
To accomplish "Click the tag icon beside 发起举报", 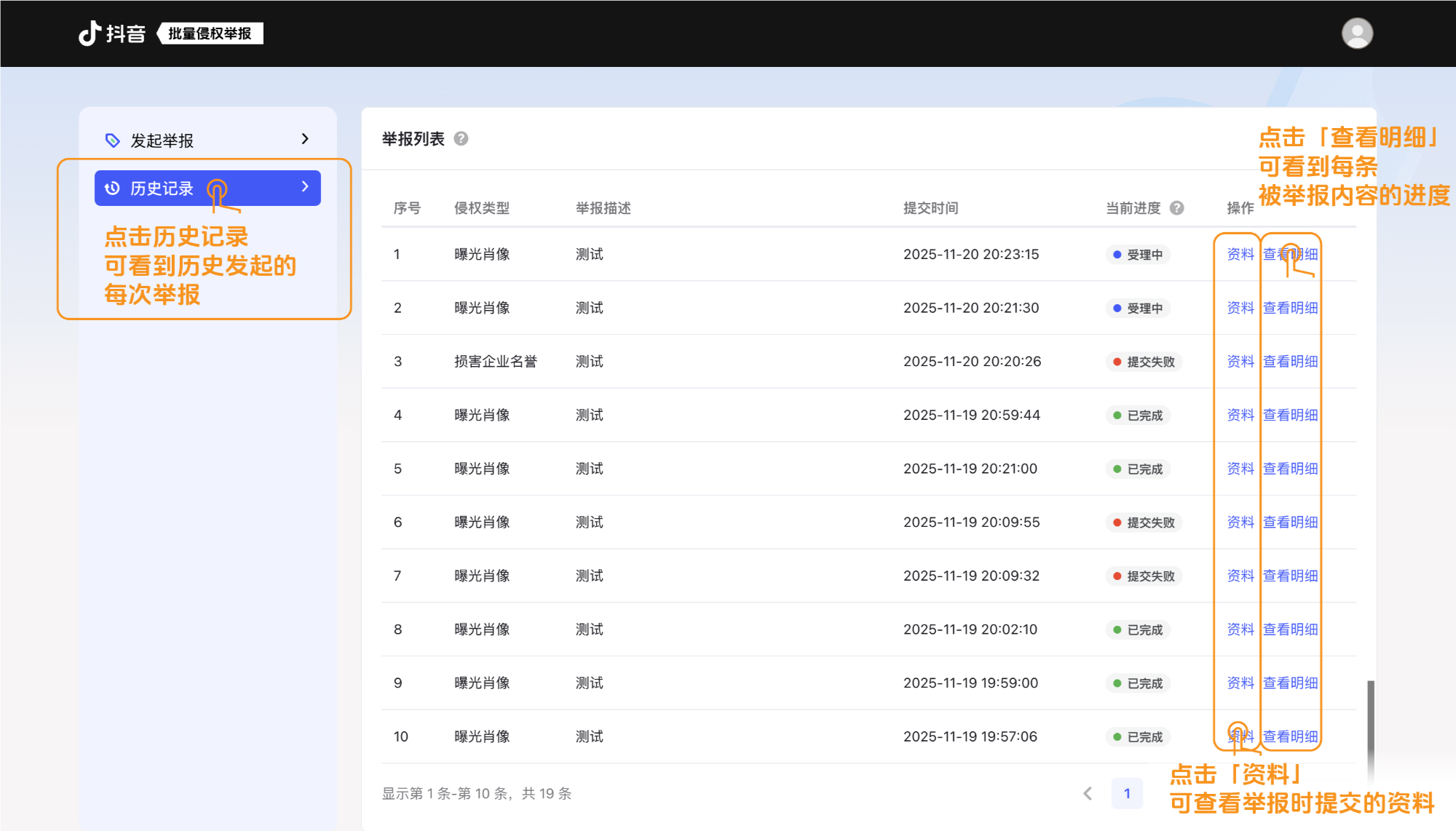I will click(x=113, y=140).
